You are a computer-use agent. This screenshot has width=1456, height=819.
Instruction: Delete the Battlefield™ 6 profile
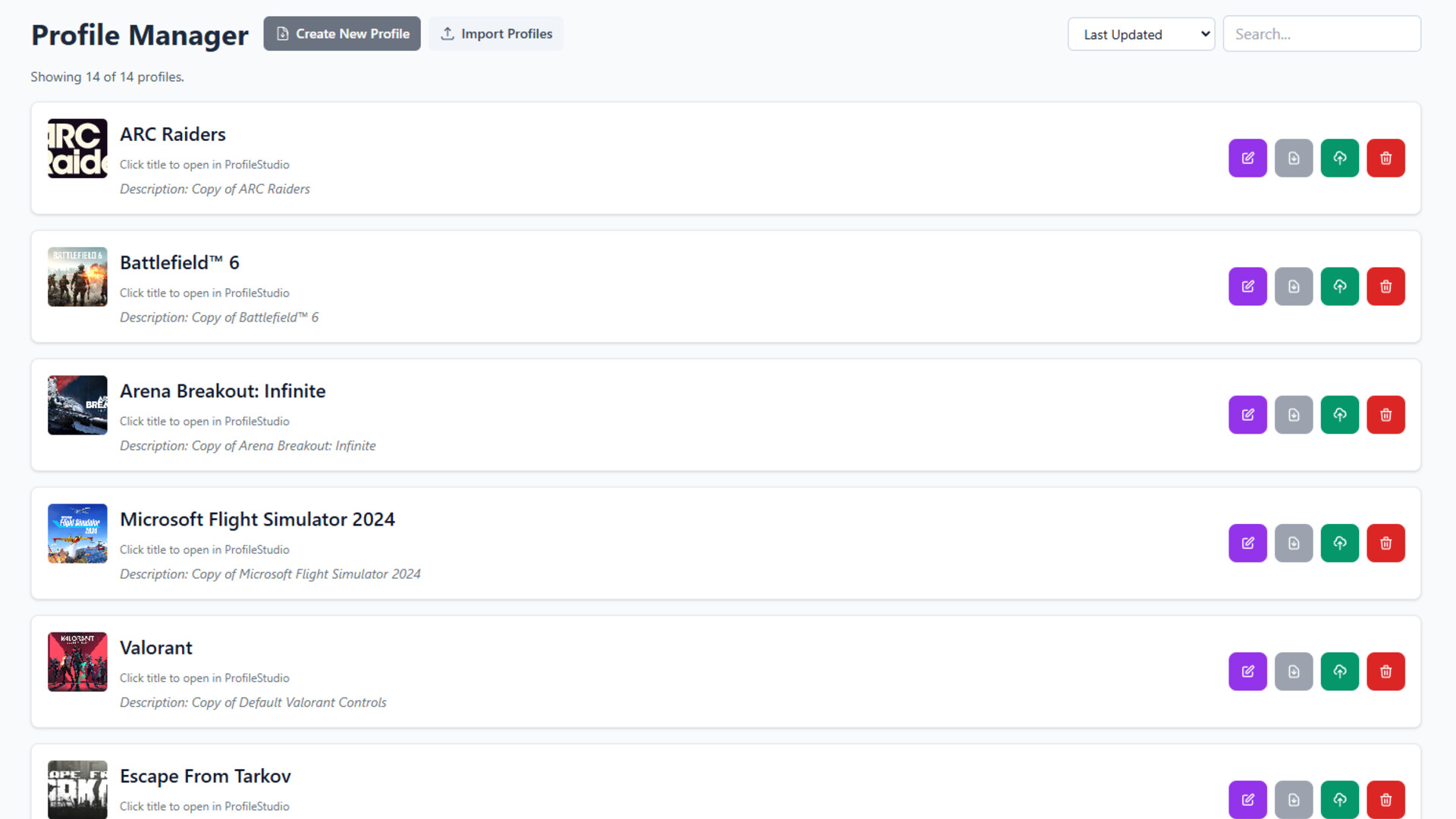[x=1385, y=286]
